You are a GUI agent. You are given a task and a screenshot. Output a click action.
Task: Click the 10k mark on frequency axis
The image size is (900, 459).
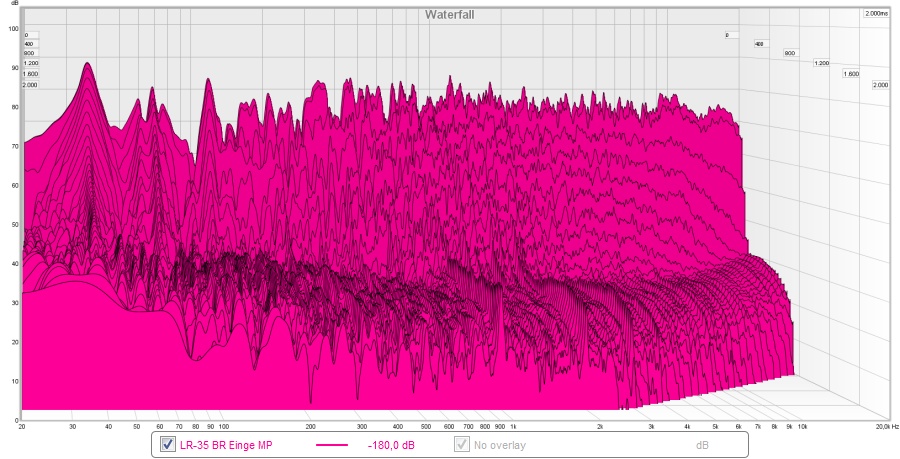[x=801, y=426]
